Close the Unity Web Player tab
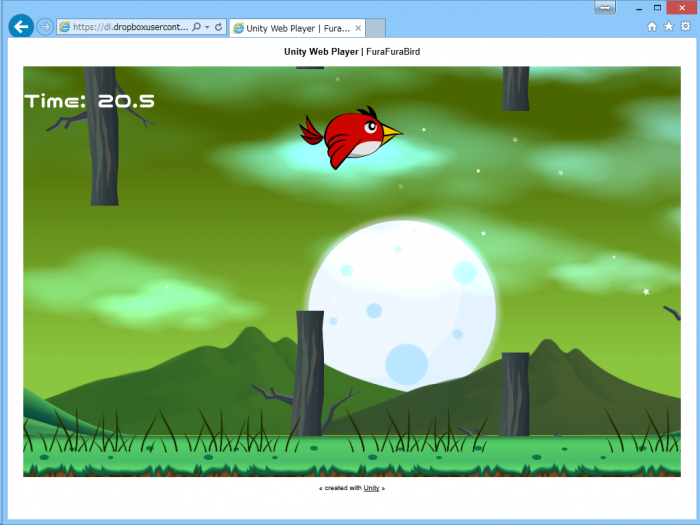 click(358, 28)
